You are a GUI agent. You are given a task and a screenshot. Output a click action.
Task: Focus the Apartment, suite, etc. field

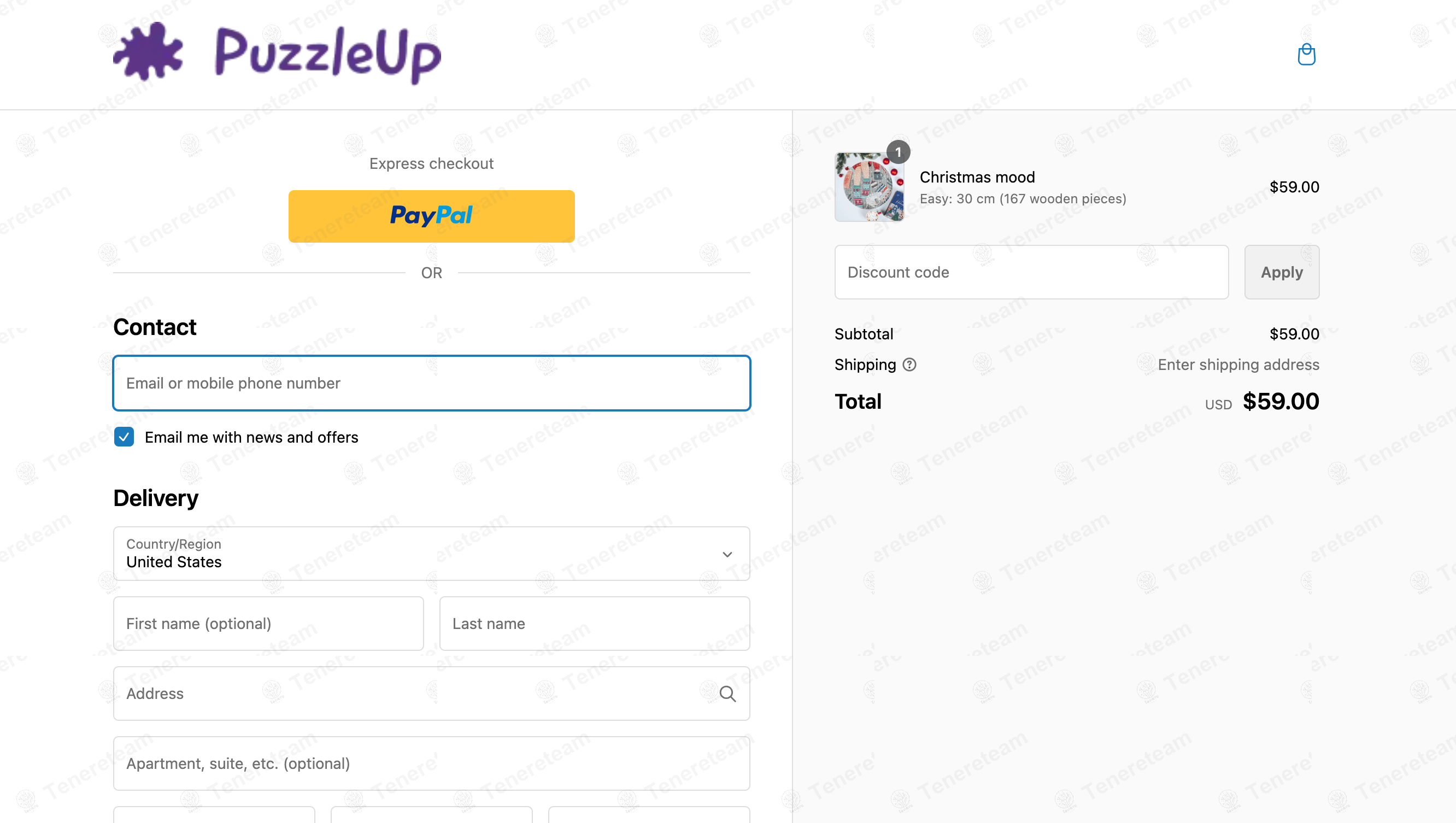(431, 763)
